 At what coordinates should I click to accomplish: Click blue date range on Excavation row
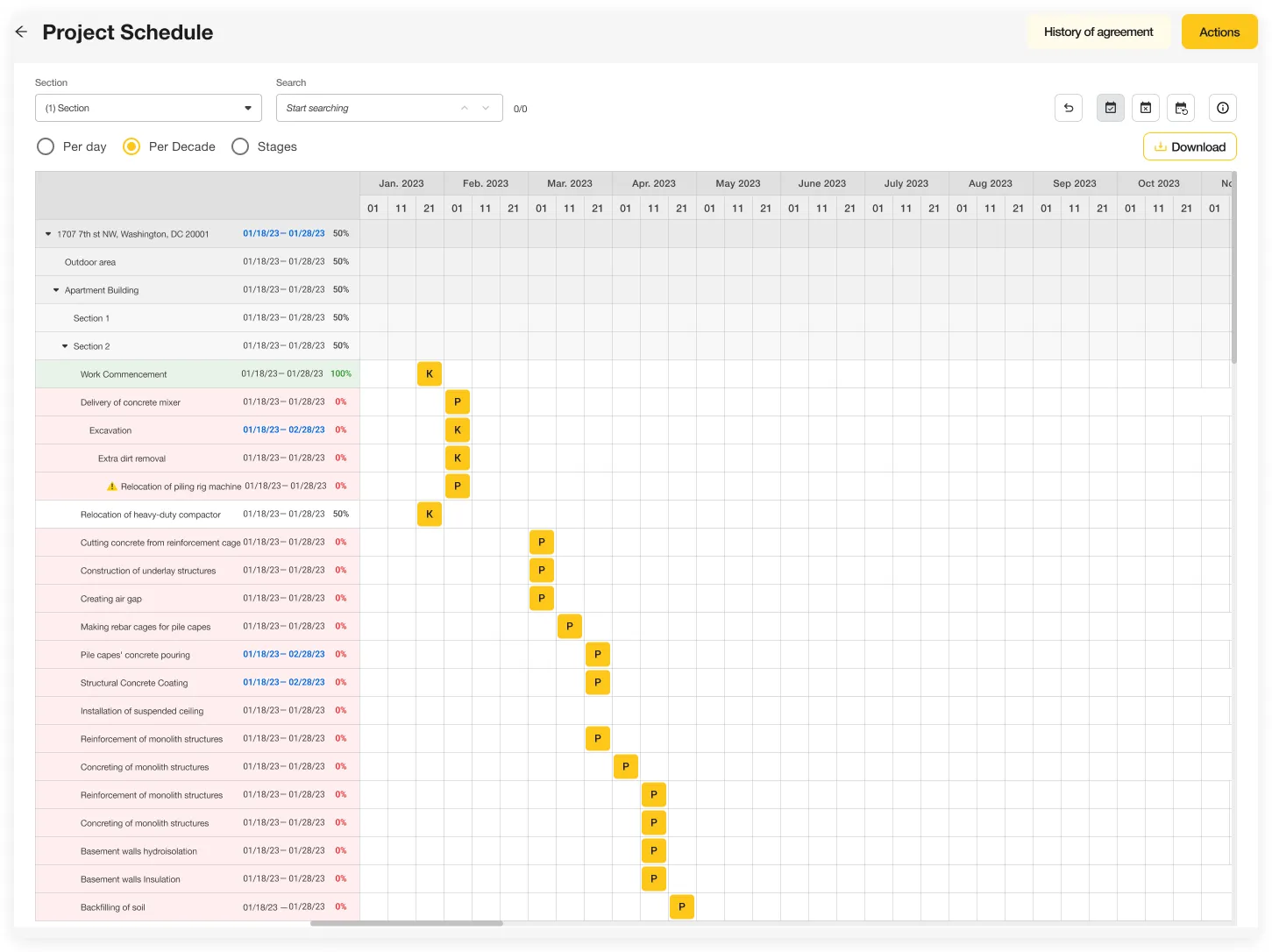coord(284,430)
